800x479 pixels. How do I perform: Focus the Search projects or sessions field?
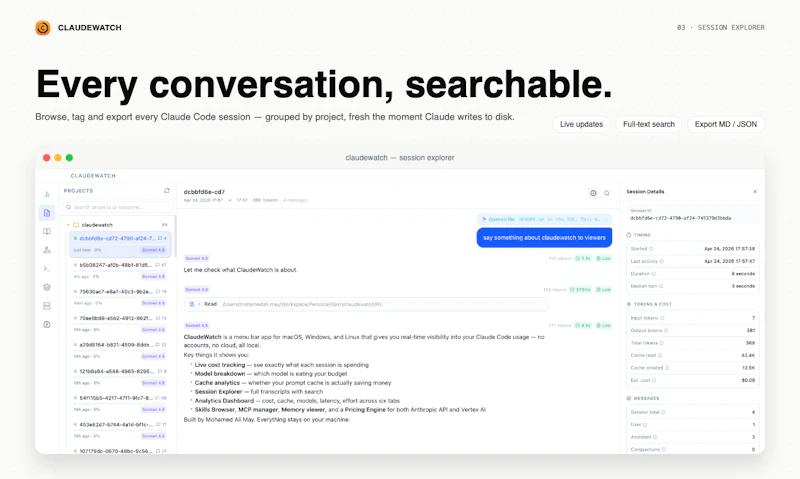pyautogui.click(x=118, y=207)
